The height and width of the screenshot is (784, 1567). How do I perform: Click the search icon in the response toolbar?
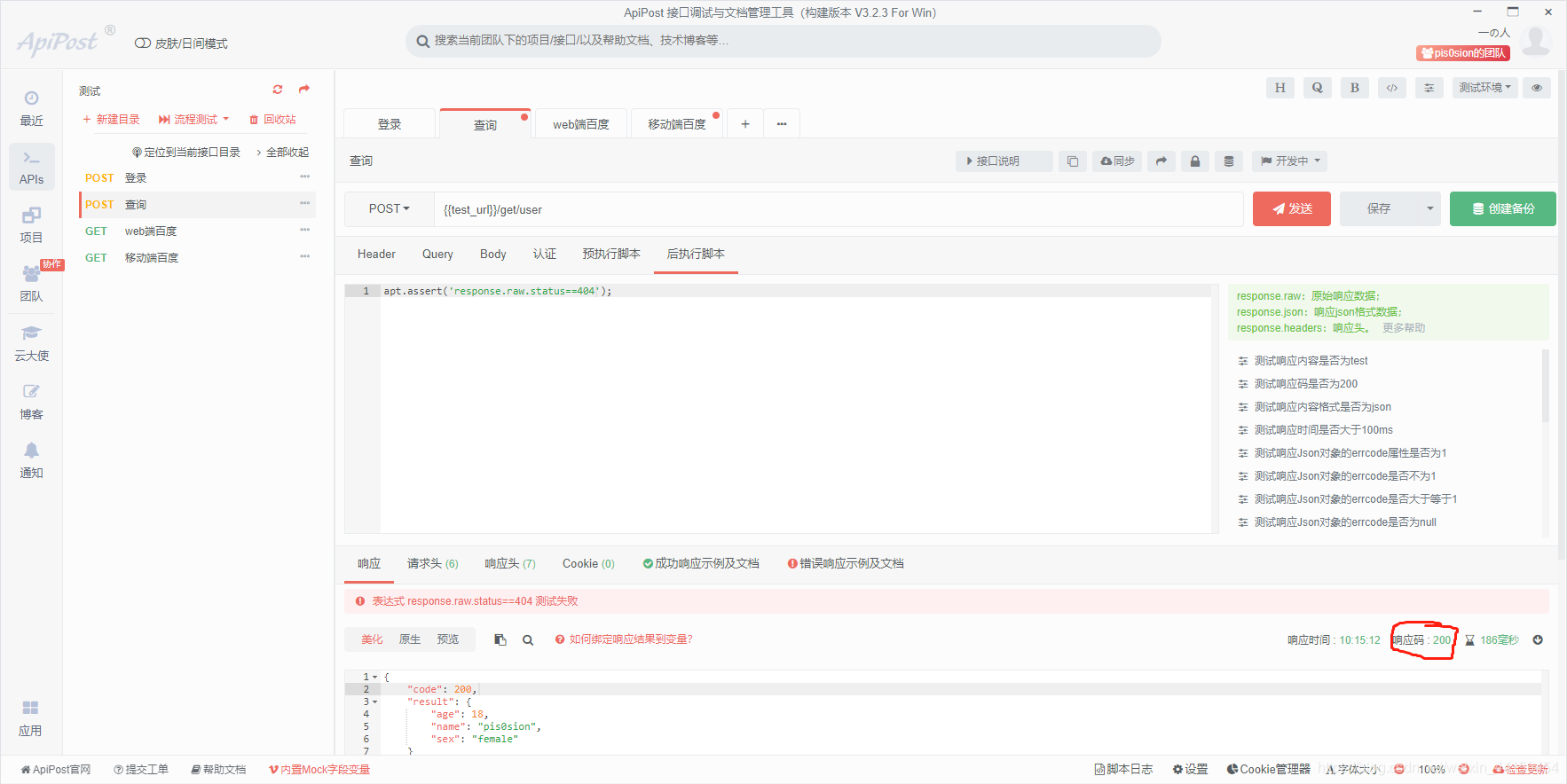(x=528, y=639)
